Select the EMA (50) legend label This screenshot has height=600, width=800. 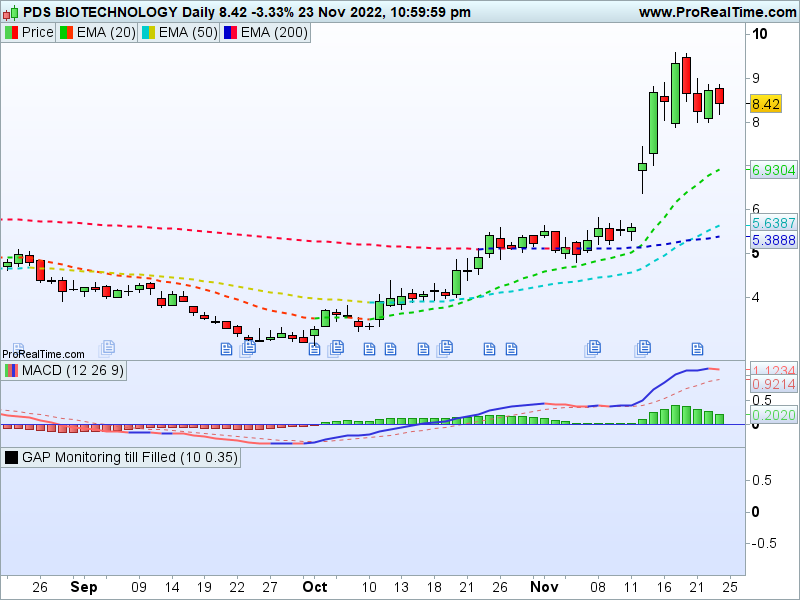pos(188,33)
